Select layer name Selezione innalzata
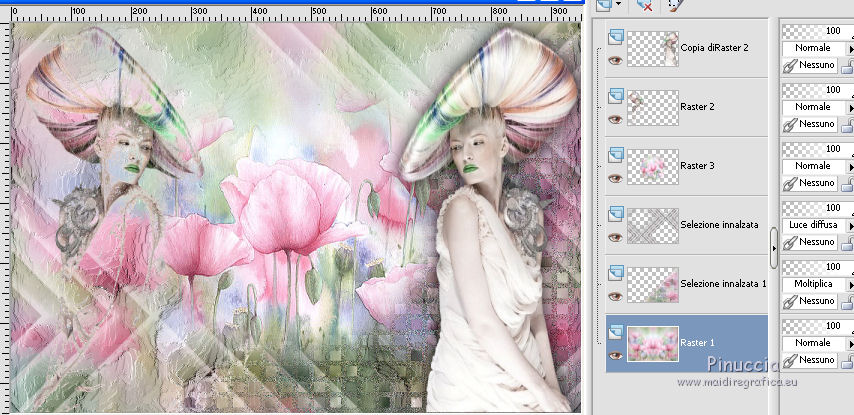This screenshot has width=854, height=415. (x=719, y=224)
